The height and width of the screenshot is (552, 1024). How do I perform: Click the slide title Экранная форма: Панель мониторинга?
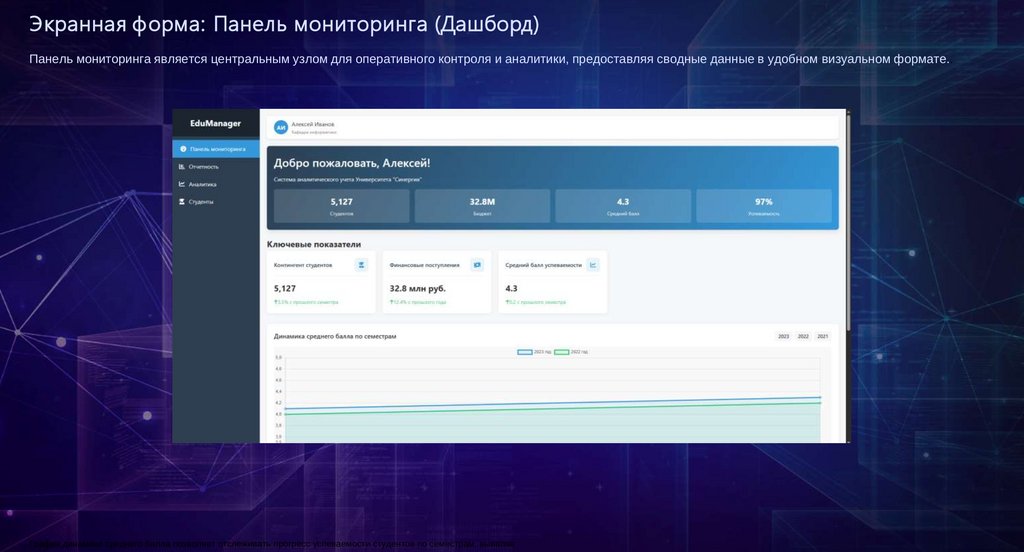284,25
